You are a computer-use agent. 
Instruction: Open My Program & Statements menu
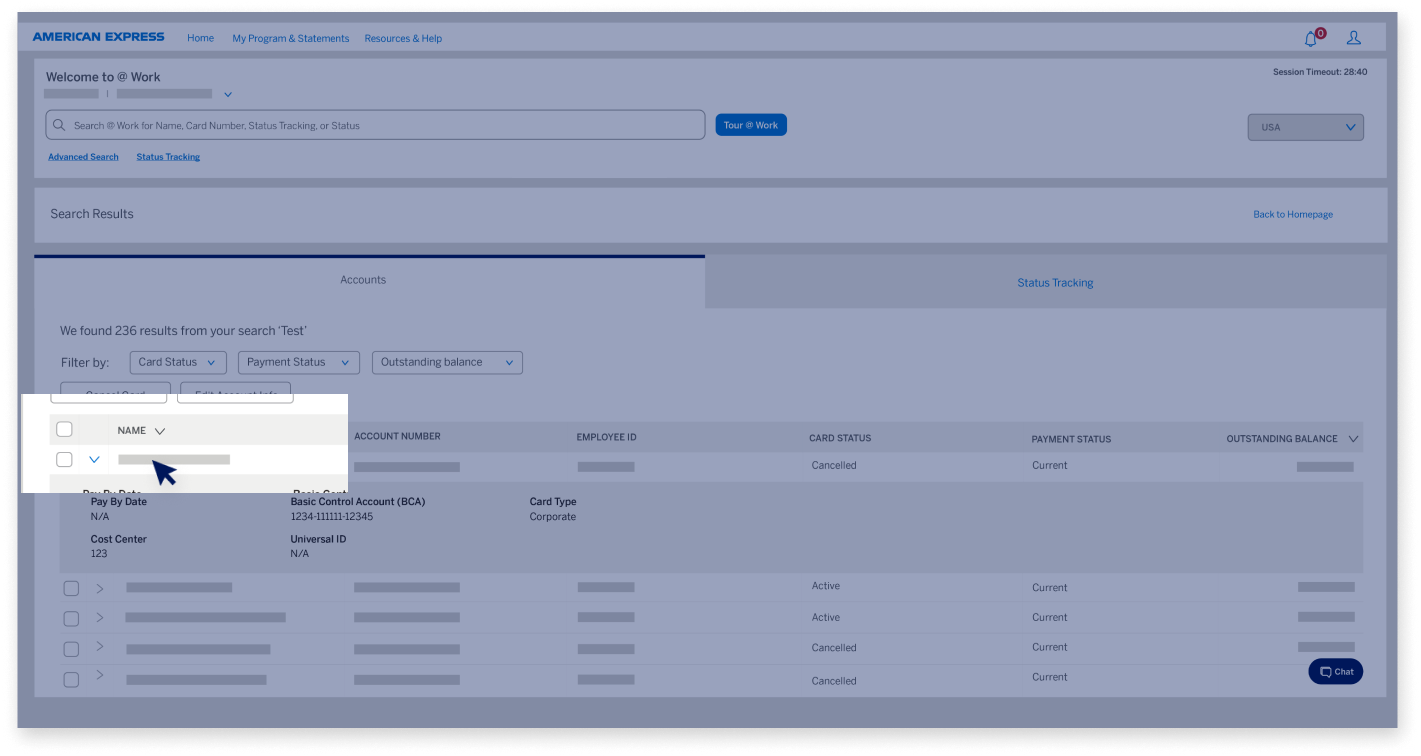(290, 38)
